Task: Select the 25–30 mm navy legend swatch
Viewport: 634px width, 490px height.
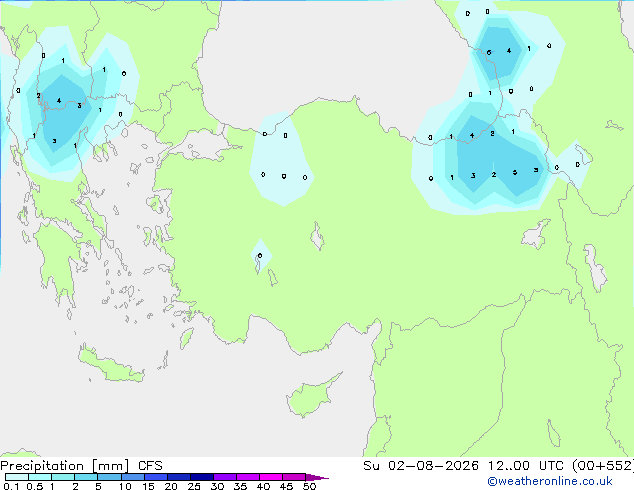Action: click(202, 477)
